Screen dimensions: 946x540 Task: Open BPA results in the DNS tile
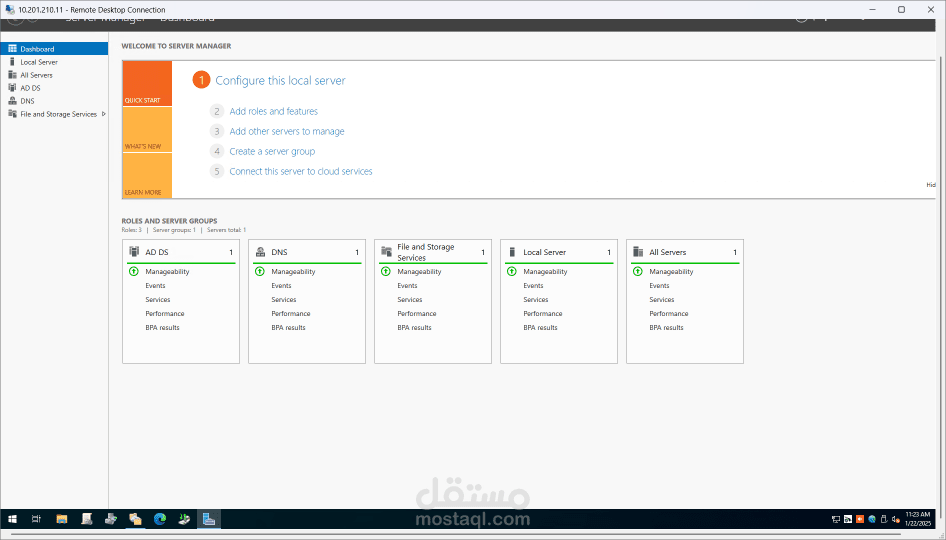(x=288, y=328)
